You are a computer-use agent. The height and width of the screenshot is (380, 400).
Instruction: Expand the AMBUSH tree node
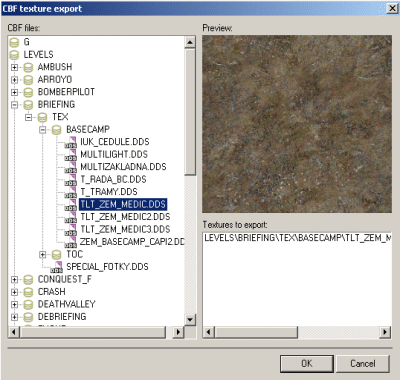pos(14,67)
